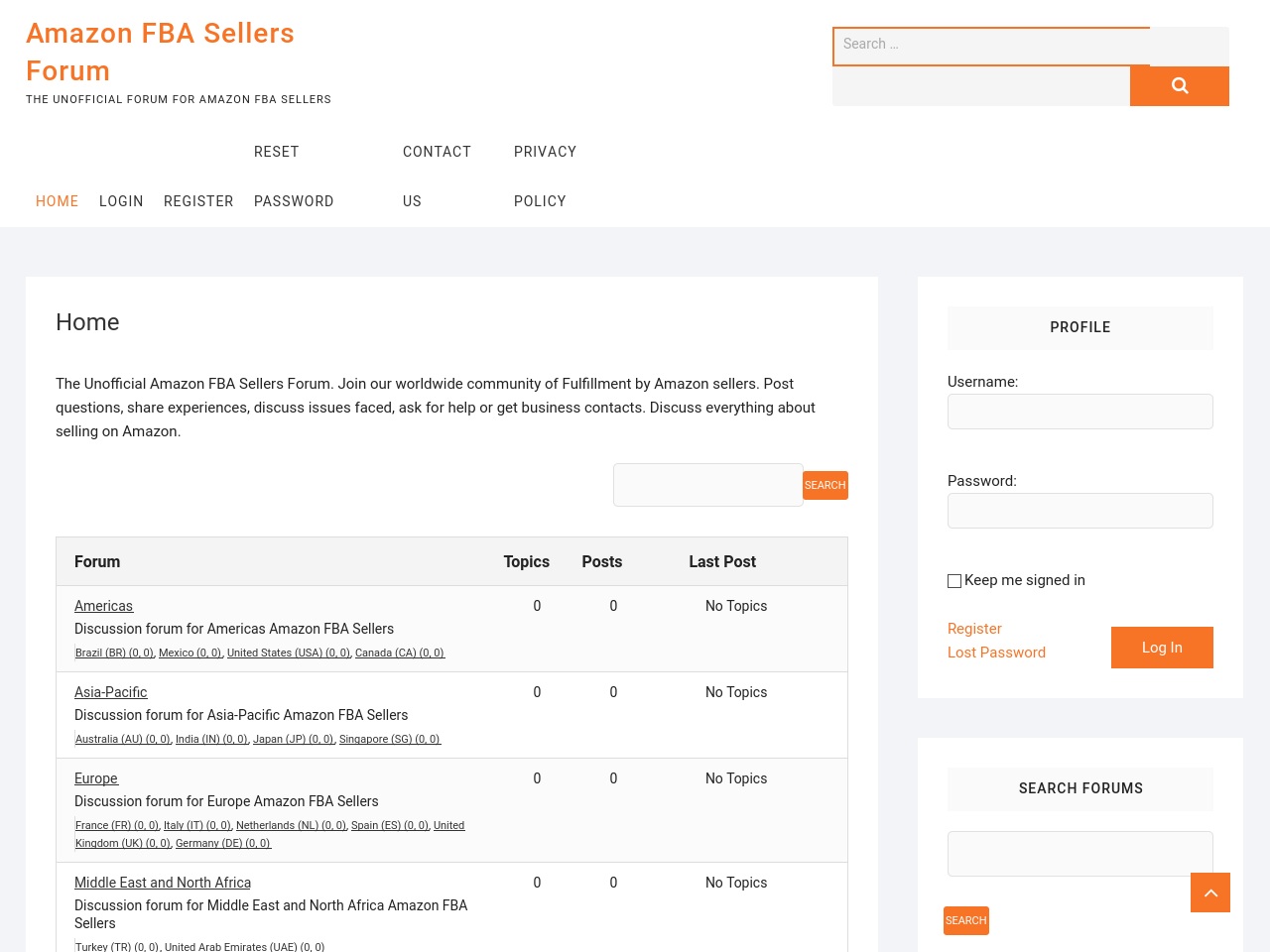This screenshot has width=1270, height=952.
Task: Click the Topics column header
Action: tap(526, 561)
